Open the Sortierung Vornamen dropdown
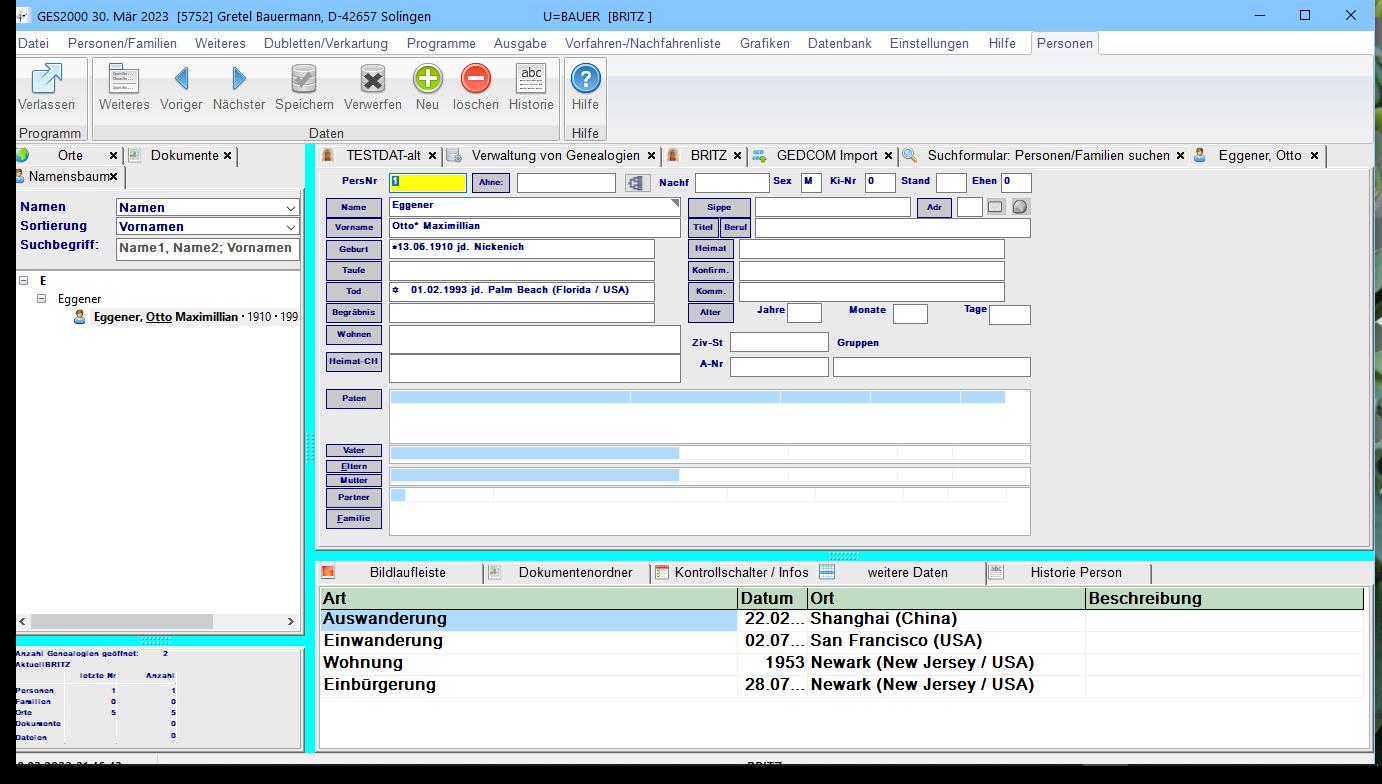The height and width of the screenshot is (784, 1382). (291, 227)
